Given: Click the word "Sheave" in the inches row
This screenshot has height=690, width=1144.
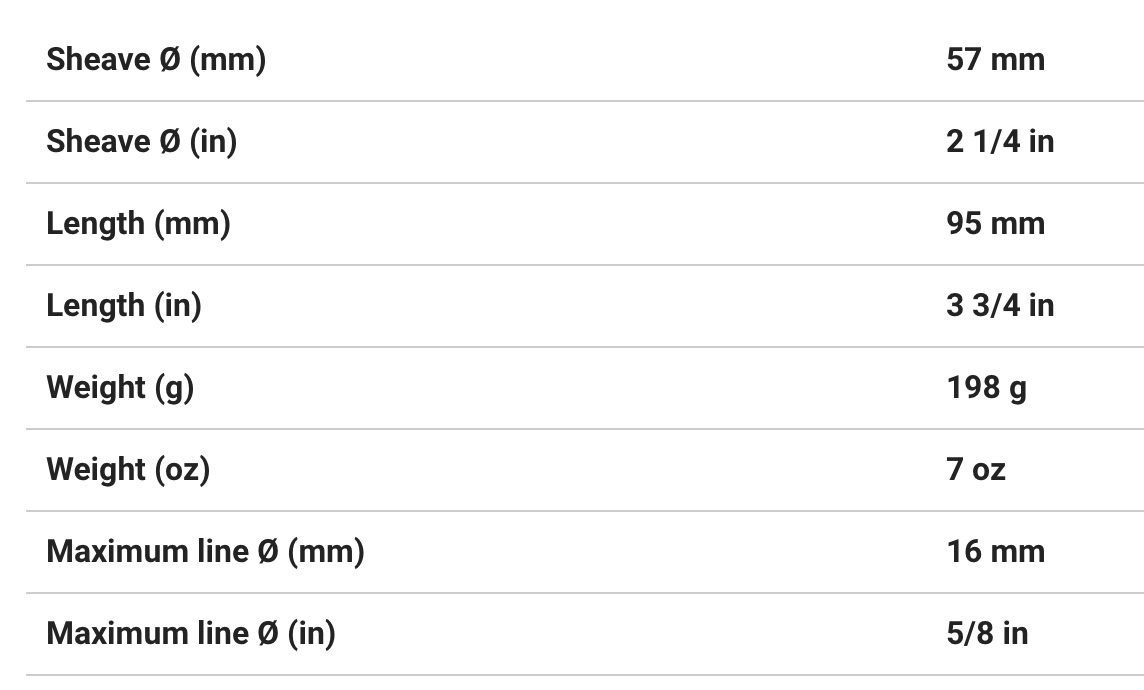Looking at the screenshot, I should pyautogui.click(x=97, y=142).
